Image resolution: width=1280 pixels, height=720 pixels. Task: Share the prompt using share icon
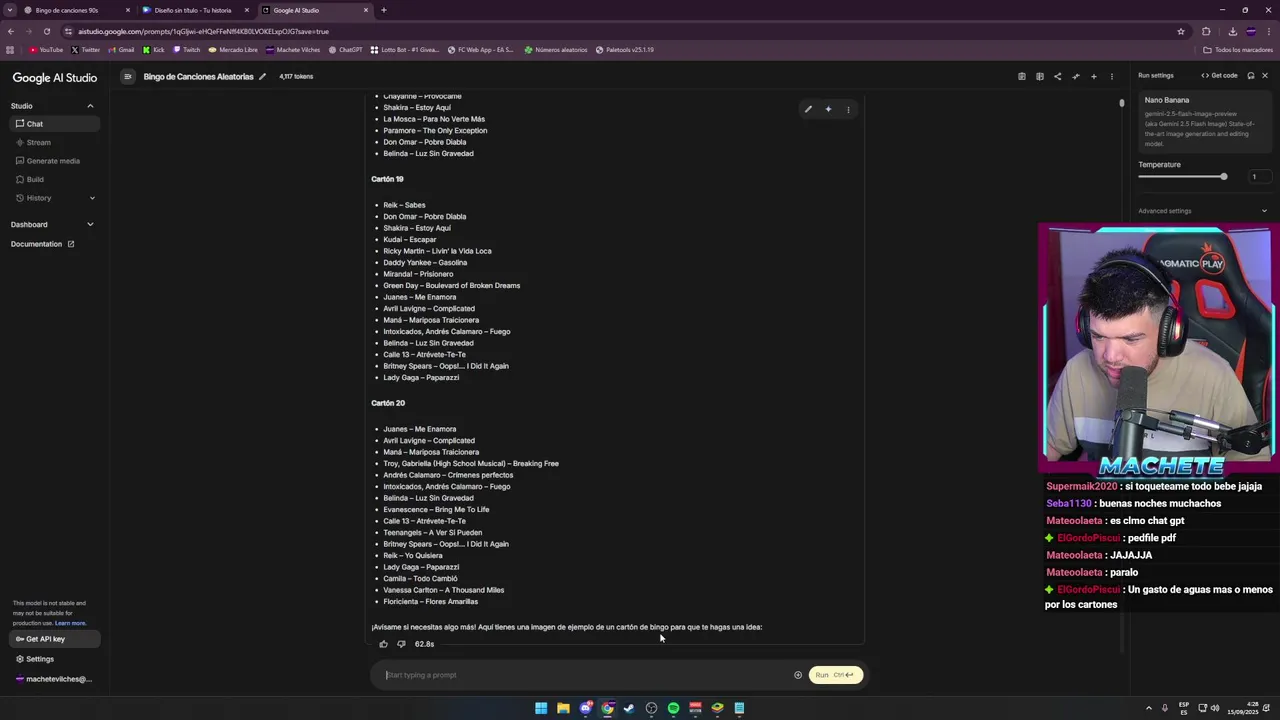pos(1057,77)
